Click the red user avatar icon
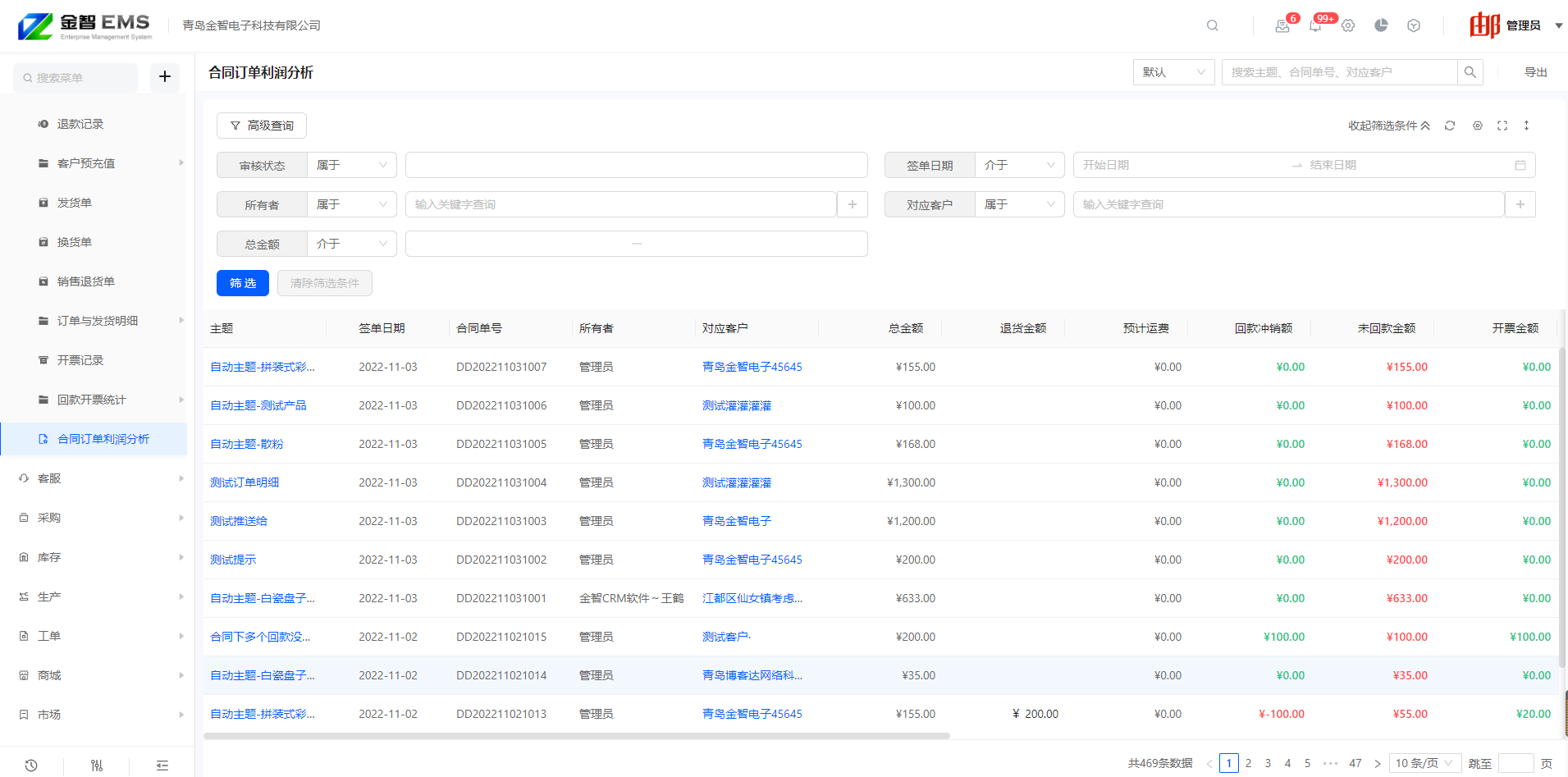This screenshot has height=777, width=1568. point(1484,25)
